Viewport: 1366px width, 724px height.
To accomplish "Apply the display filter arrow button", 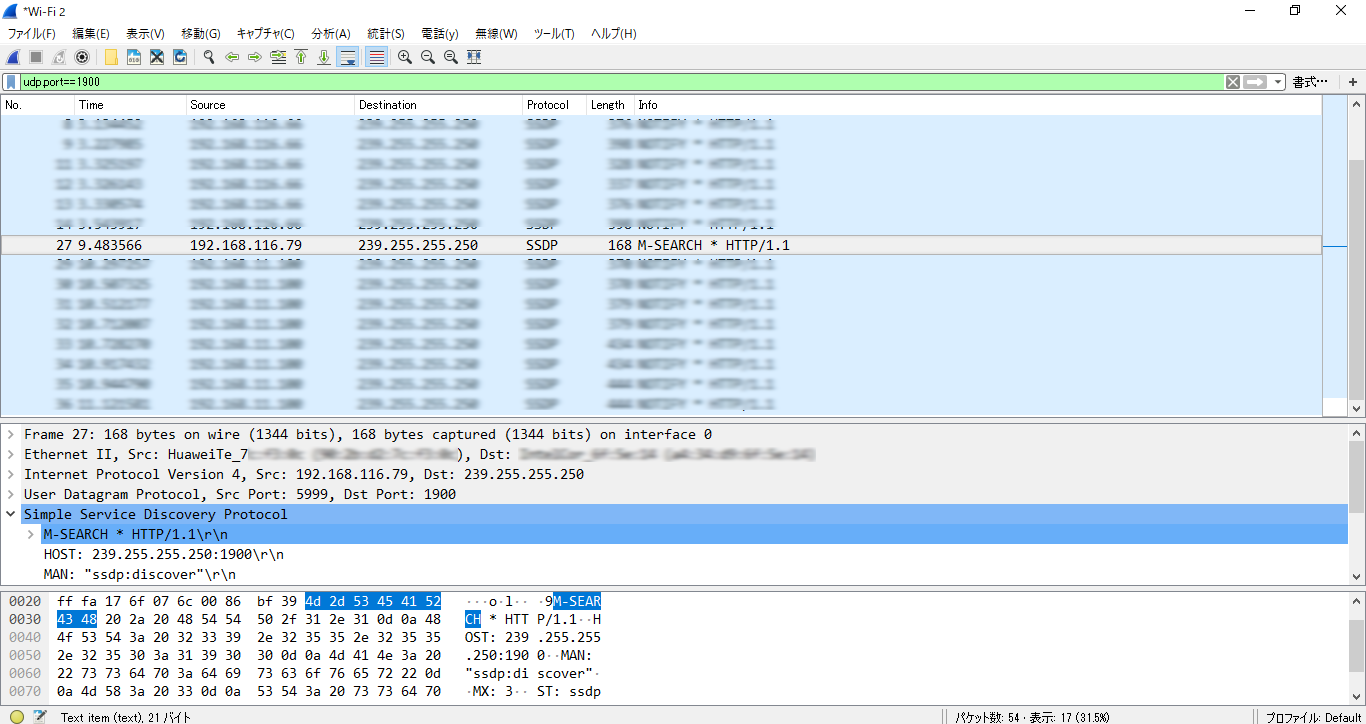I will tap(1255, 82).
